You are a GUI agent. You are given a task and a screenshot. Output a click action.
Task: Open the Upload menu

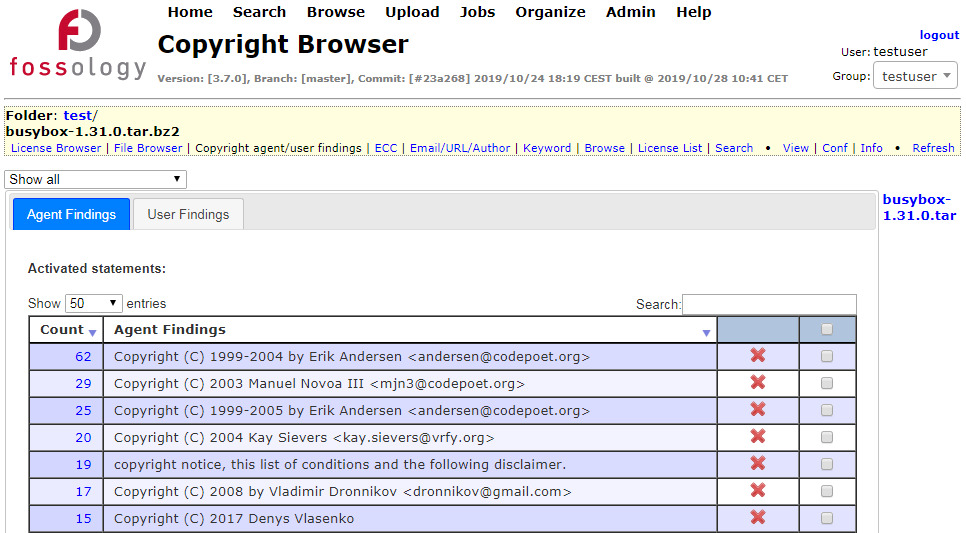[x=412, y=12]
